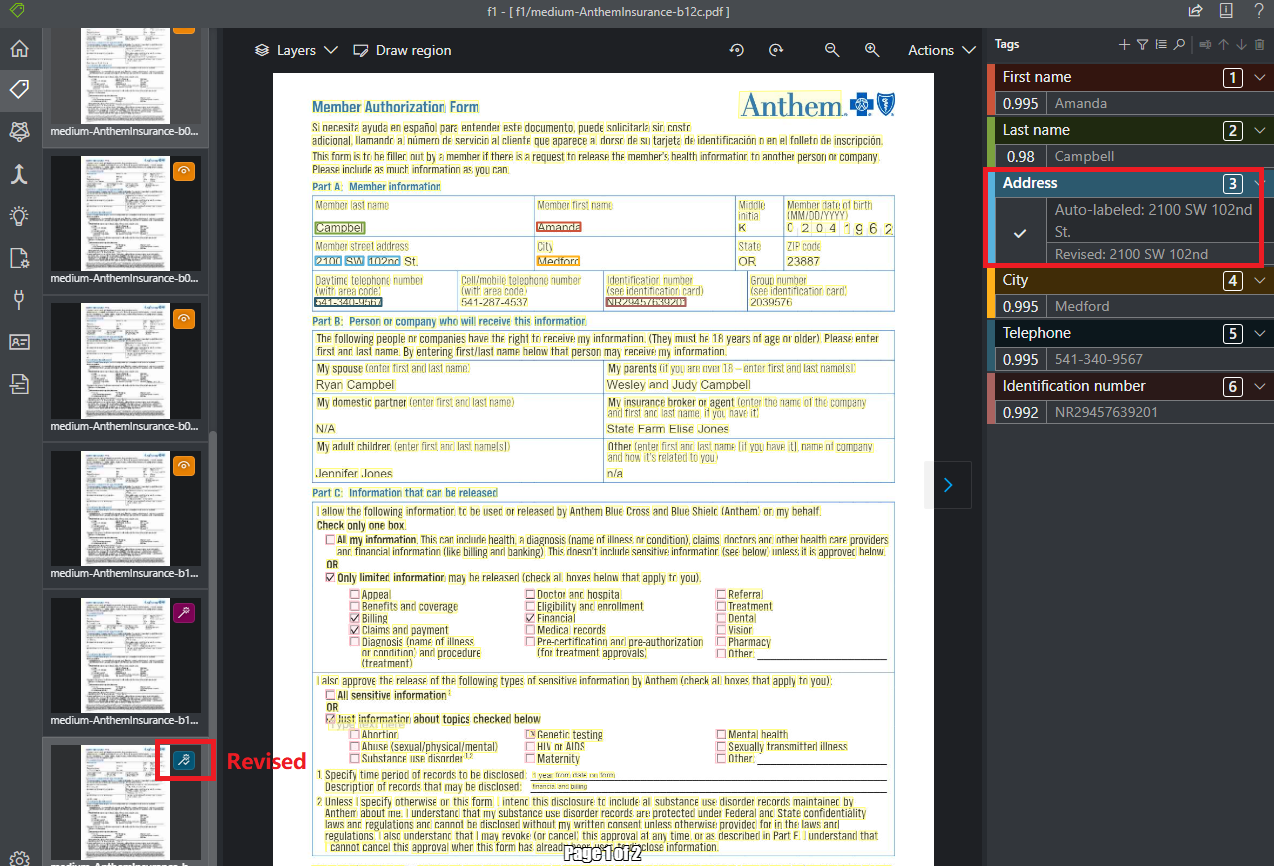Click the City tag orange color bar
1279x866 pixels.
point(991,292)
